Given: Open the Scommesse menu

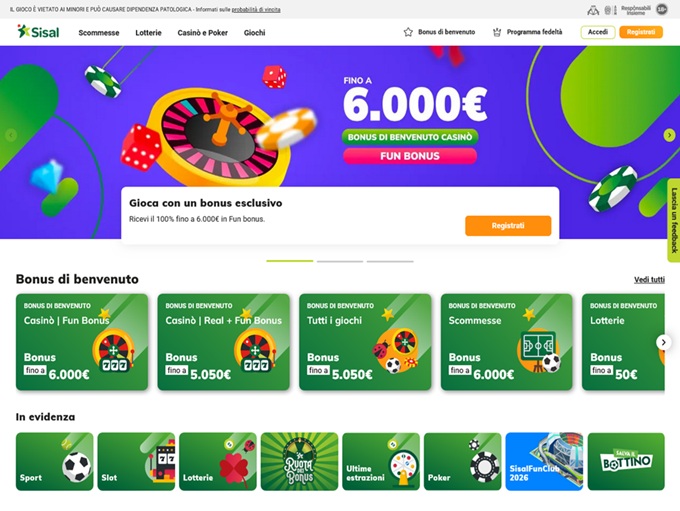Looking at the screenshot, I should (x=99, y=33).
